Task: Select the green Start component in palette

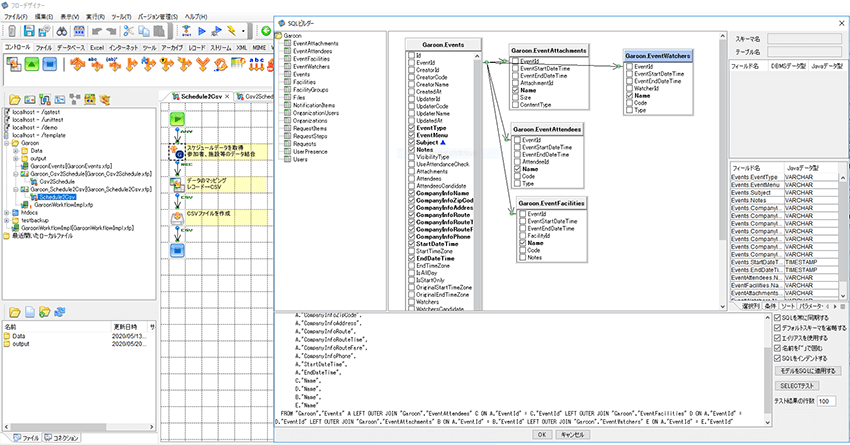Action: click(32, 66)
